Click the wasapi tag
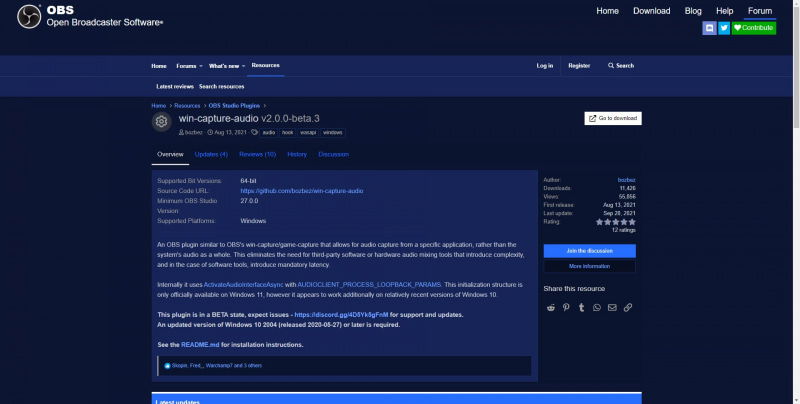Screen dimensions: 800x404 308,133
